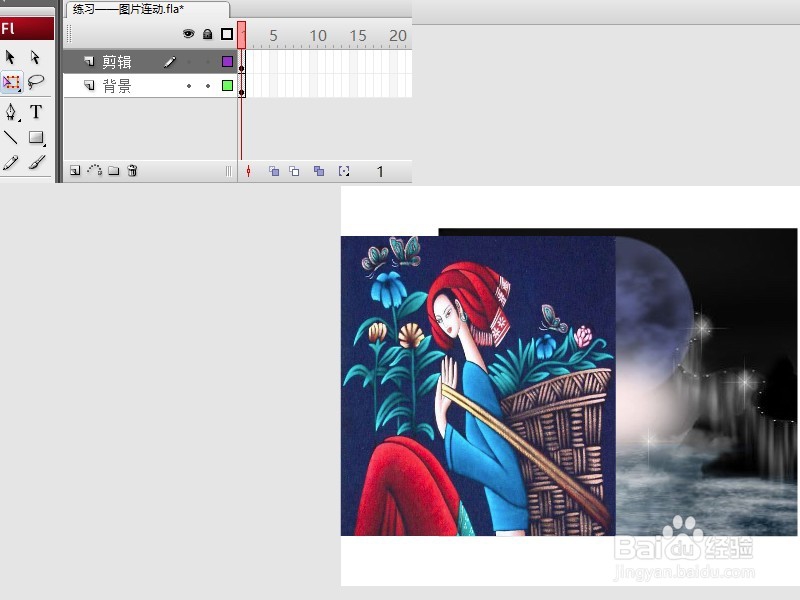Click the timeline panel grip handle
Screen dimensions: 800x600
coord(69,35)
